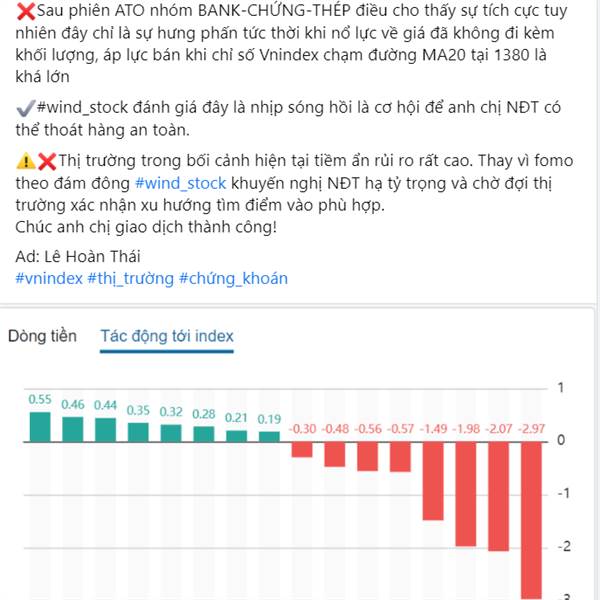Screen dimensions: 600x600
Task: Select the red -1.49 bar
Action: pyautogui.click(x=433, y=481)
